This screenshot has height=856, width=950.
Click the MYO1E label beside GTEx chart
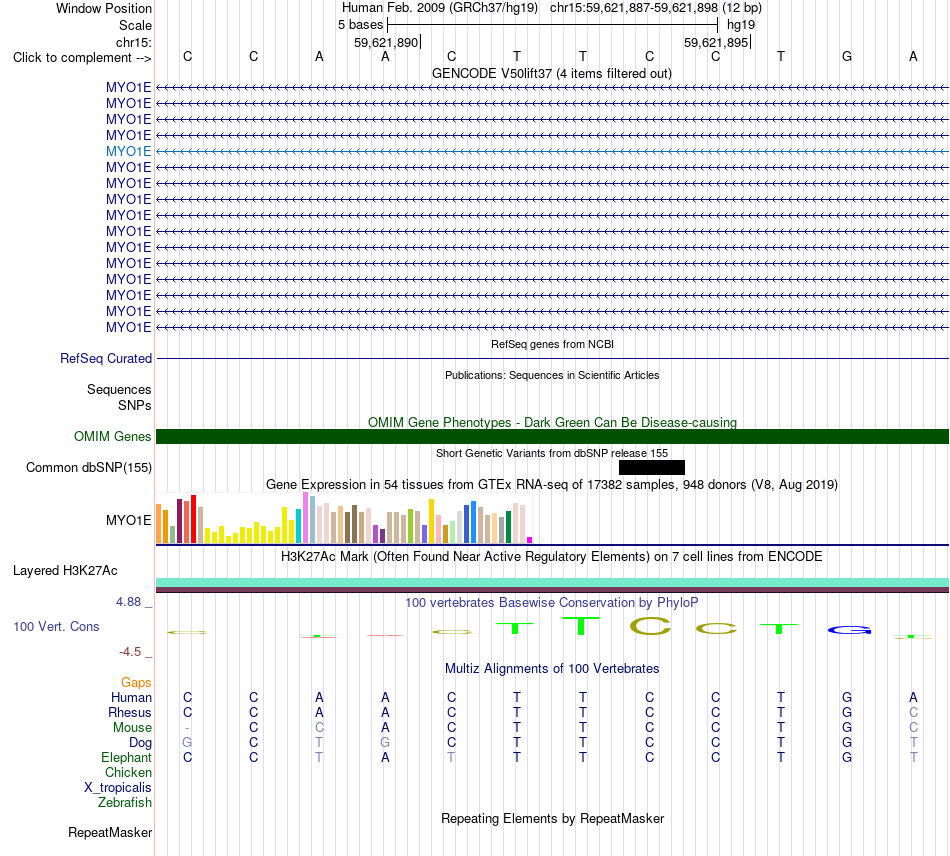point(128,520)
